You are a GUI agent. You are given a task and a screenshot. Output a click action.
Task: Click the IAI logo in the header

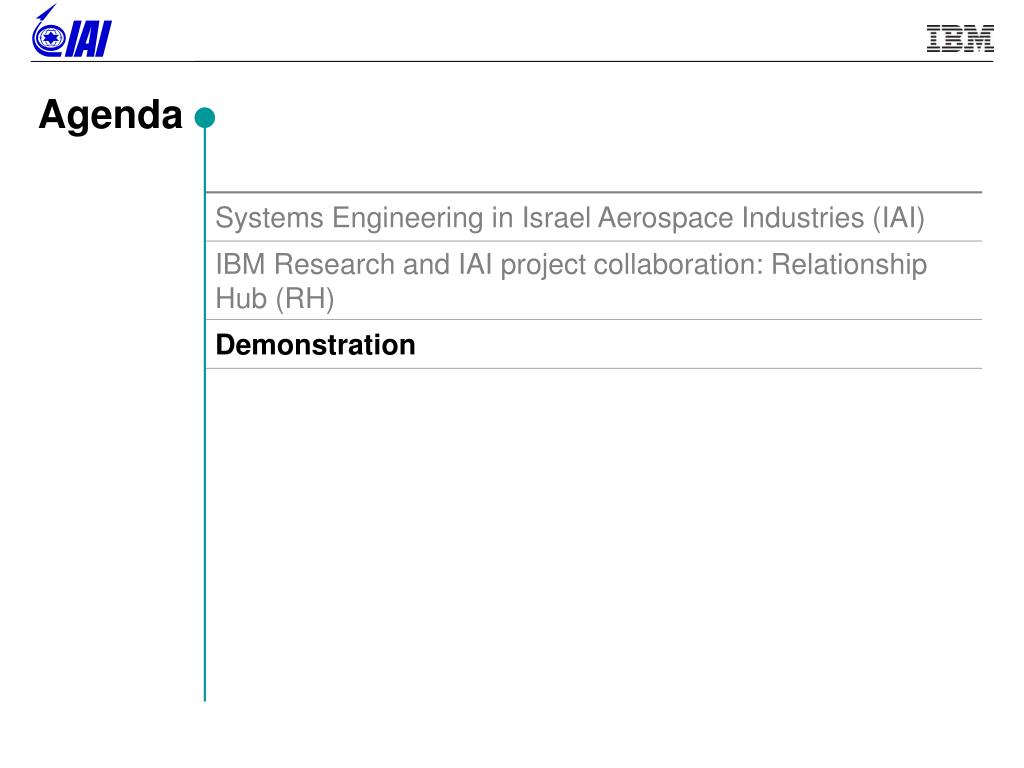click(72, 31)
